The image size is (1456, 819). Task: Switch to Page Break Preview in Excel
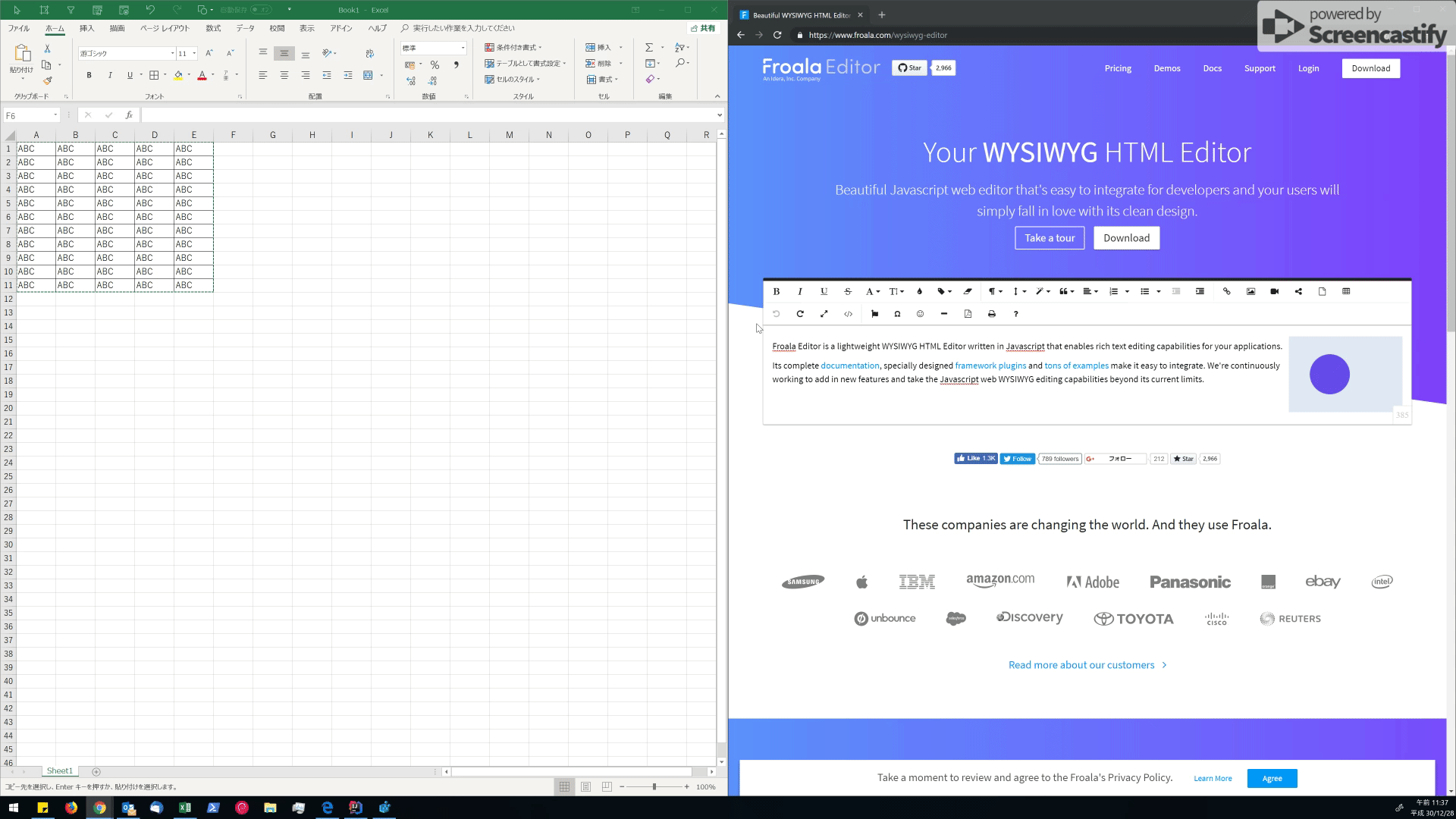click(607, 787)
